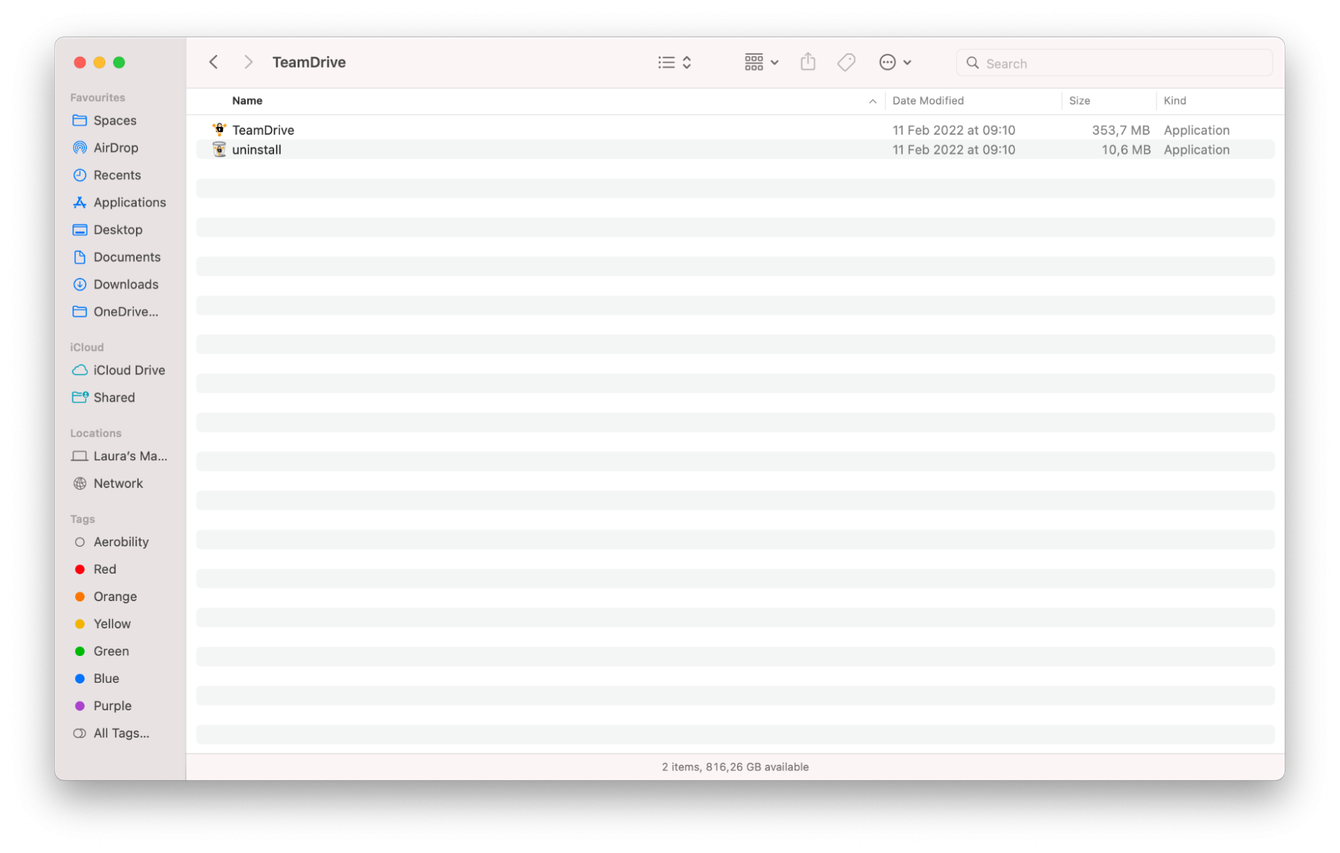
Task: Click All Tags… in the sidebar
Action: (121, 733)
